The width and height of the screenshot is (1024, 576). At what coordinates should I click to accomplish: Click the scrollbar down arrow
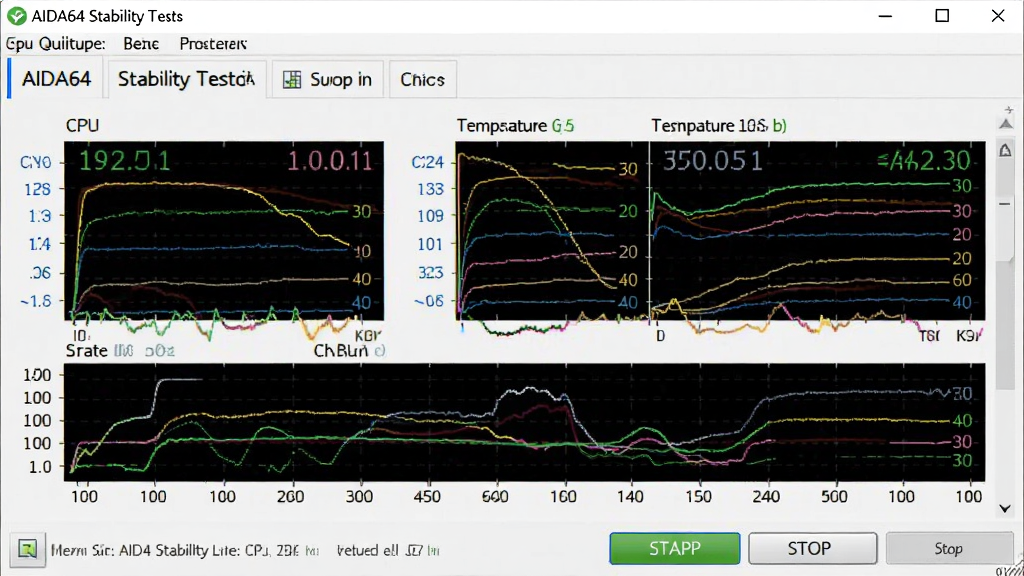coord(1005,508)
